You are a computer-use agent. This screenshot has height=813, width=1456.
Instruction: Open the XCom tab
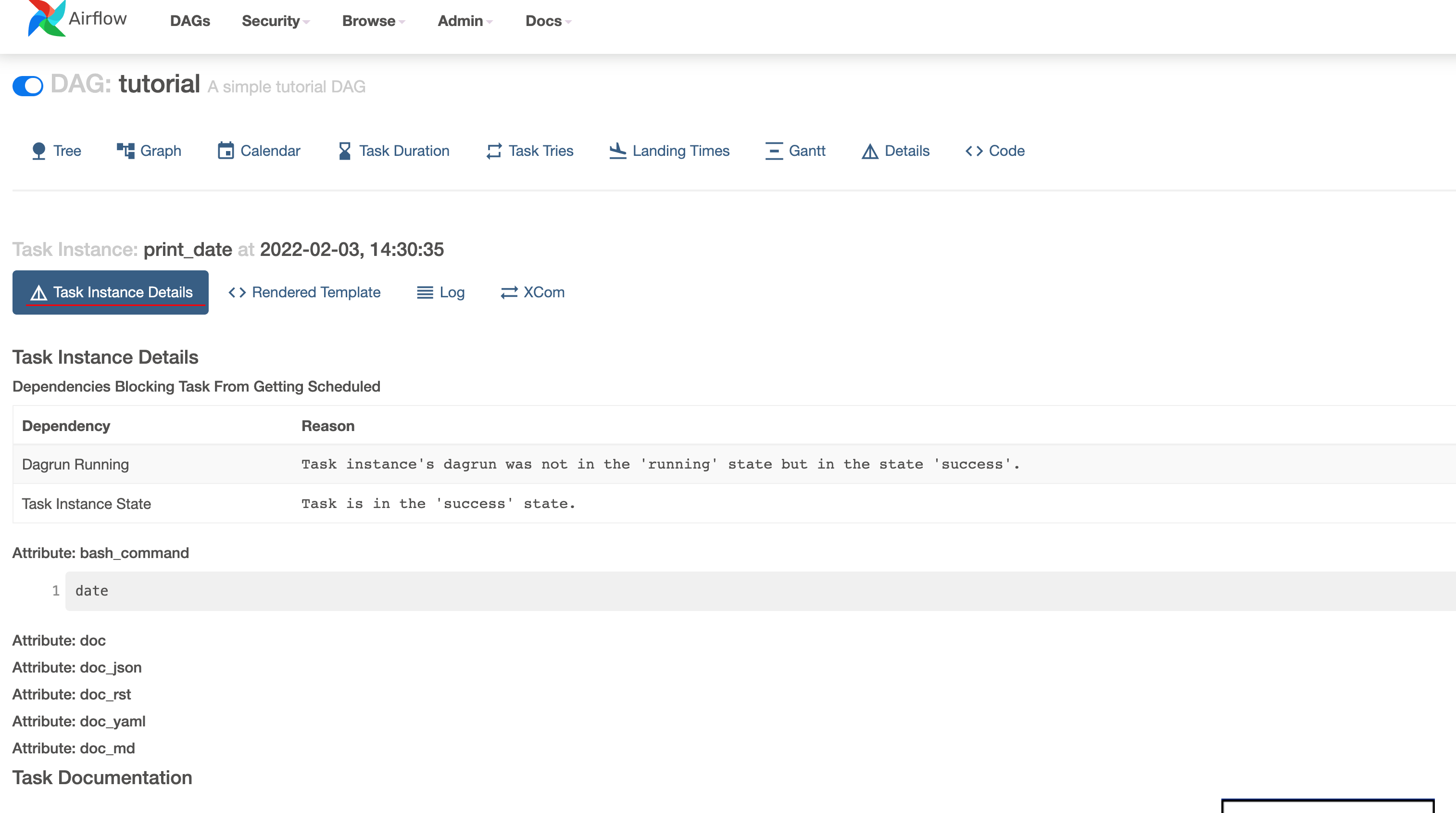[x=532, y=292]
